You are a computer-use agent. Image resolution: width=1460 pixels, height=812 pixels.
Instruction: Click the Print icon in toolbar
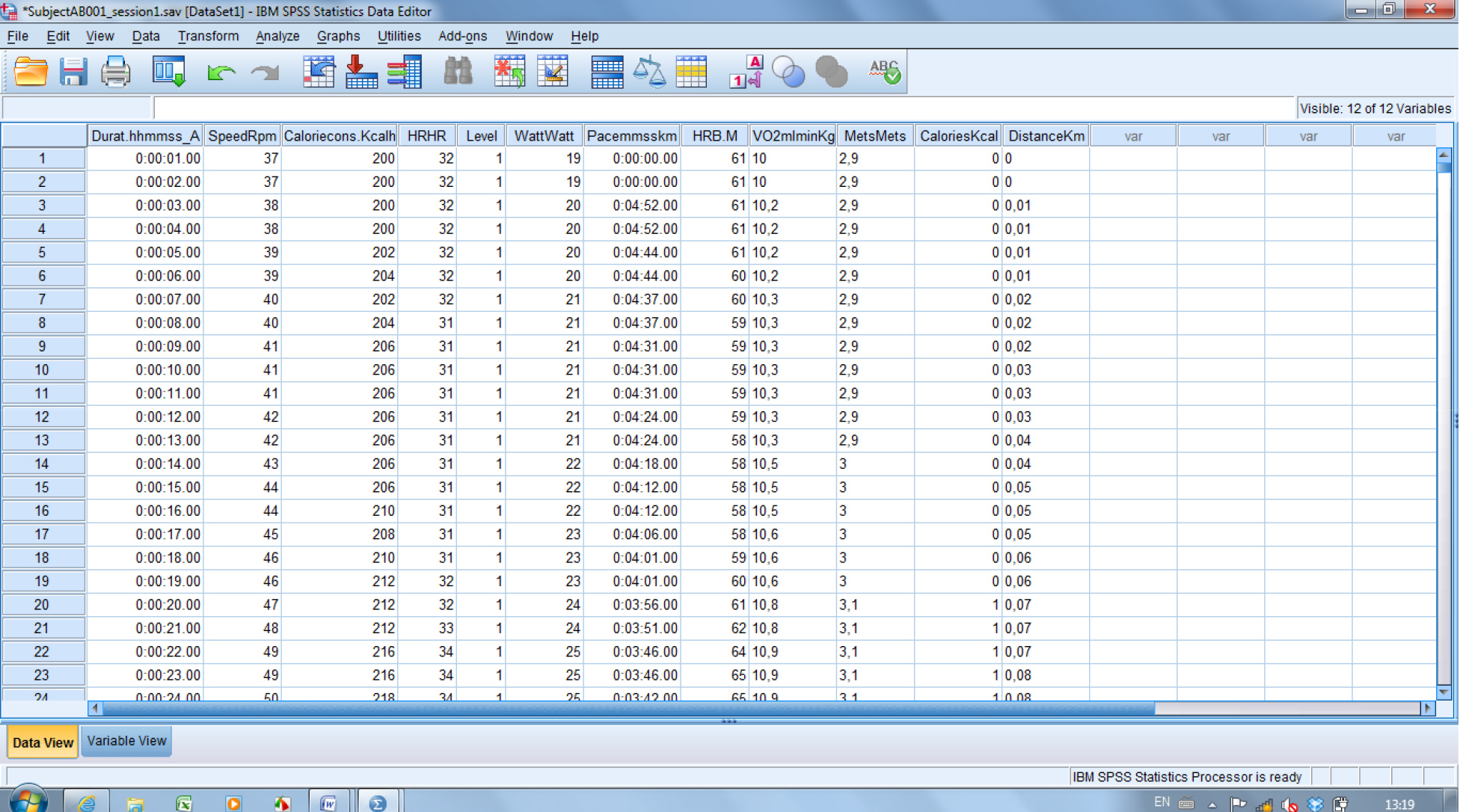[x=116, y=72]
